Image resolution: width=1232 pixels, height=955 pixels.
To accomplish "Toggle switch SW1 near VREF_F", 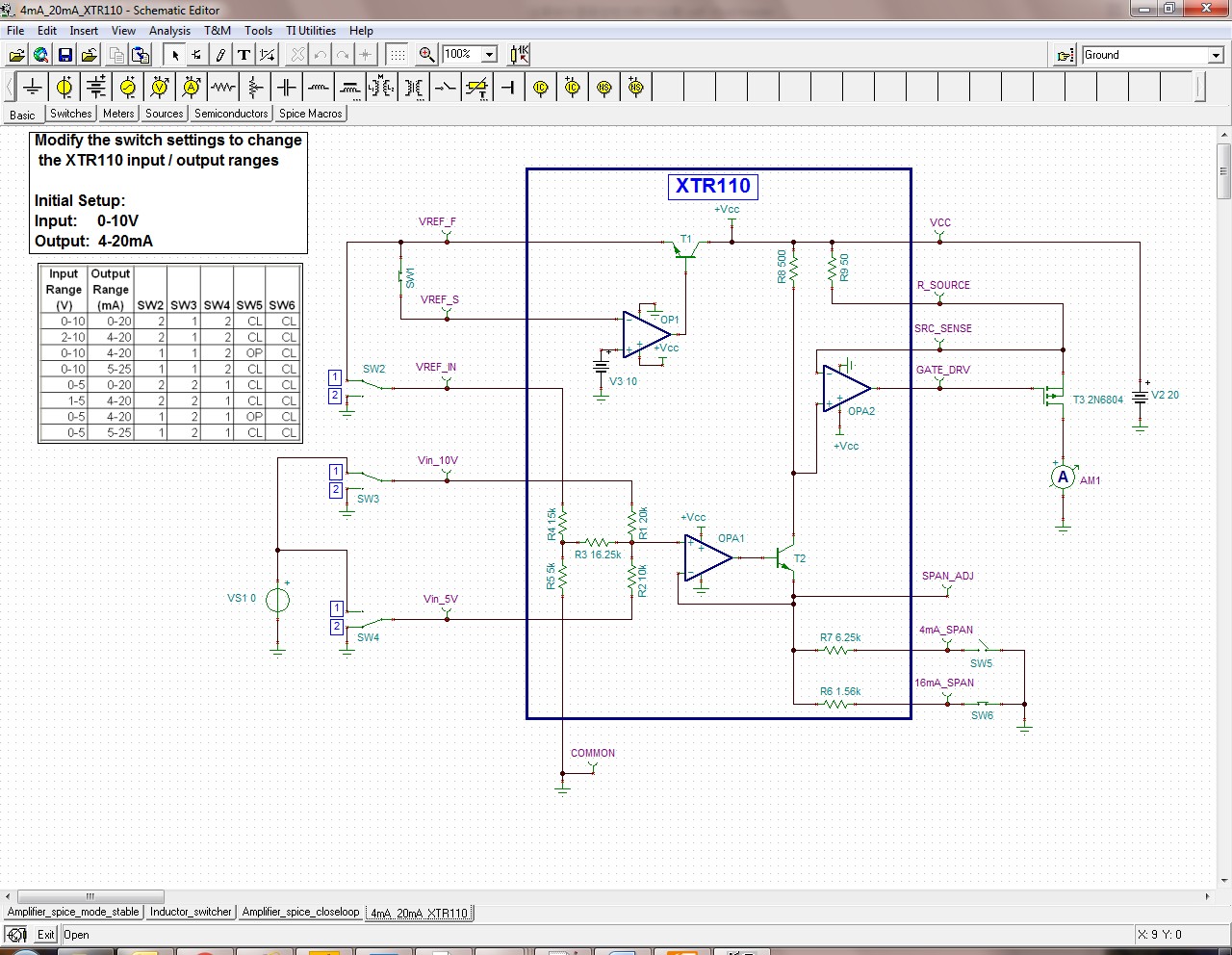I will click(402, 278).
